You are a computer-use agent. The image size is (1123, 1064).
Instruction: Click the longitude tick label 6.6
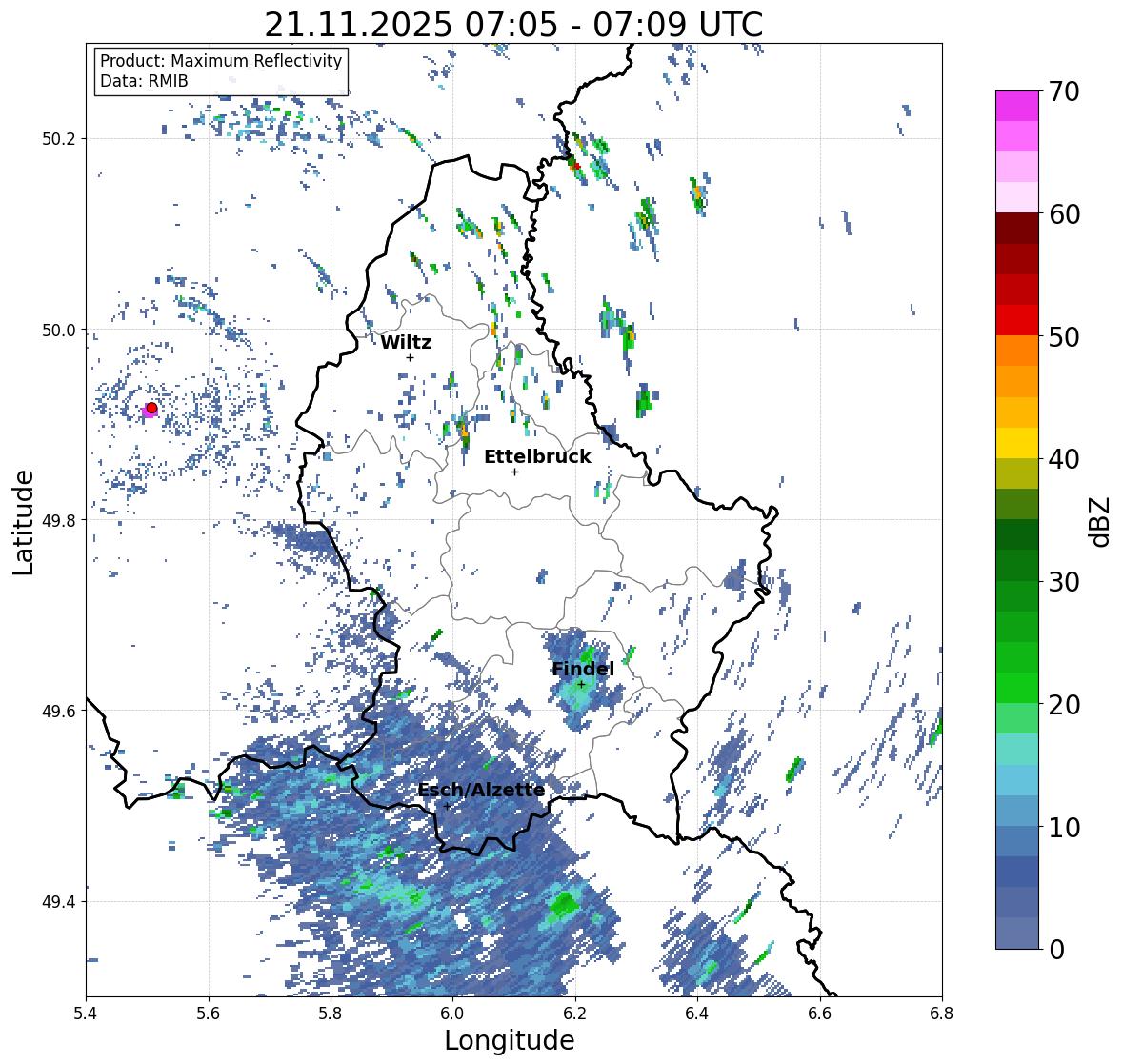click(819, 1014)
